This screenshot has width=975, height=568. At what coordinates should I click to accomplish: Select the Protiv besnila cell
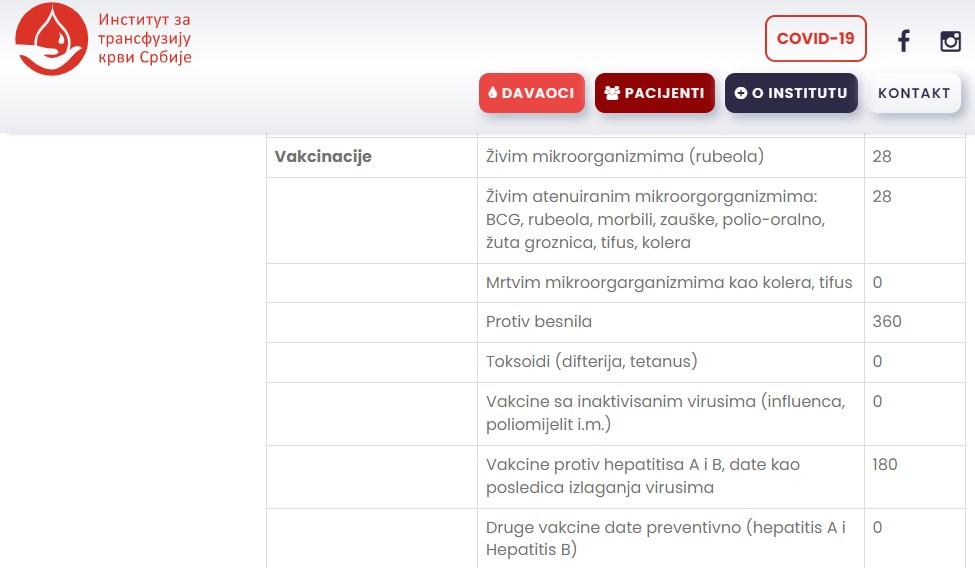pos(670,322)
